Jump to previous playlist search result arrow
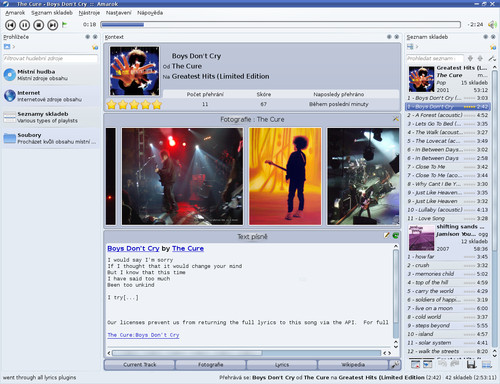The image size is (500, 384). [x=470, y=58]
